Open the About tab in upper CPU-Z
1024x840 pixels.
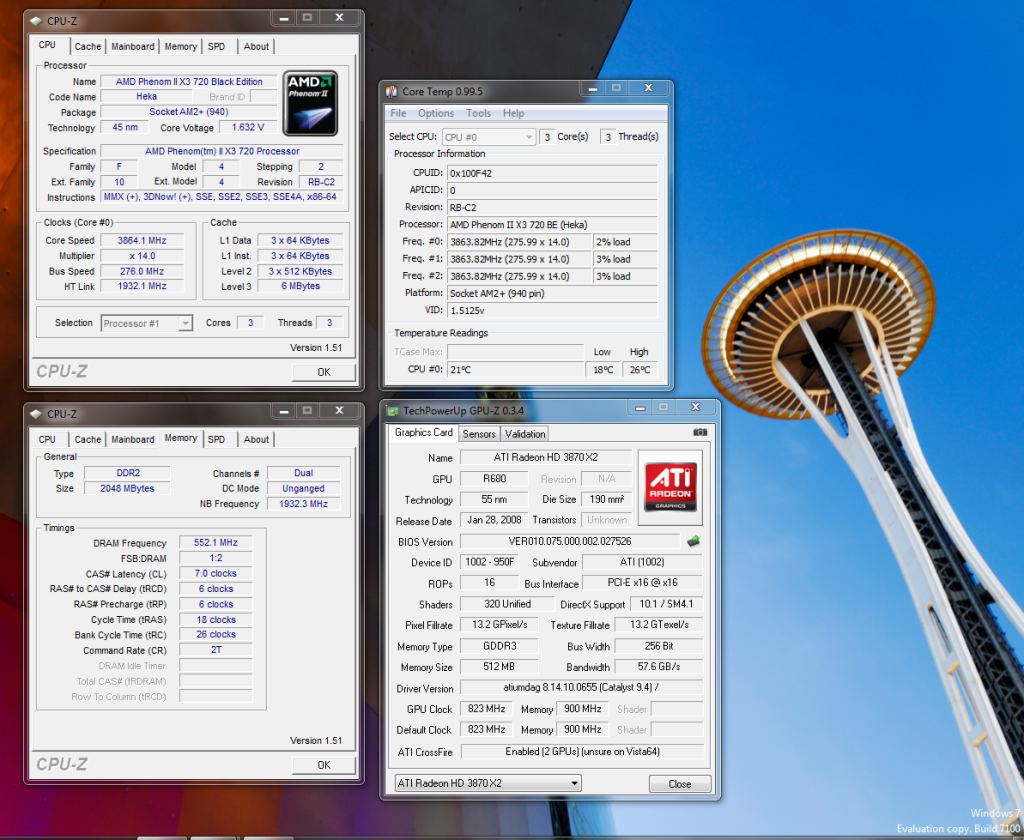coord(256,46)
